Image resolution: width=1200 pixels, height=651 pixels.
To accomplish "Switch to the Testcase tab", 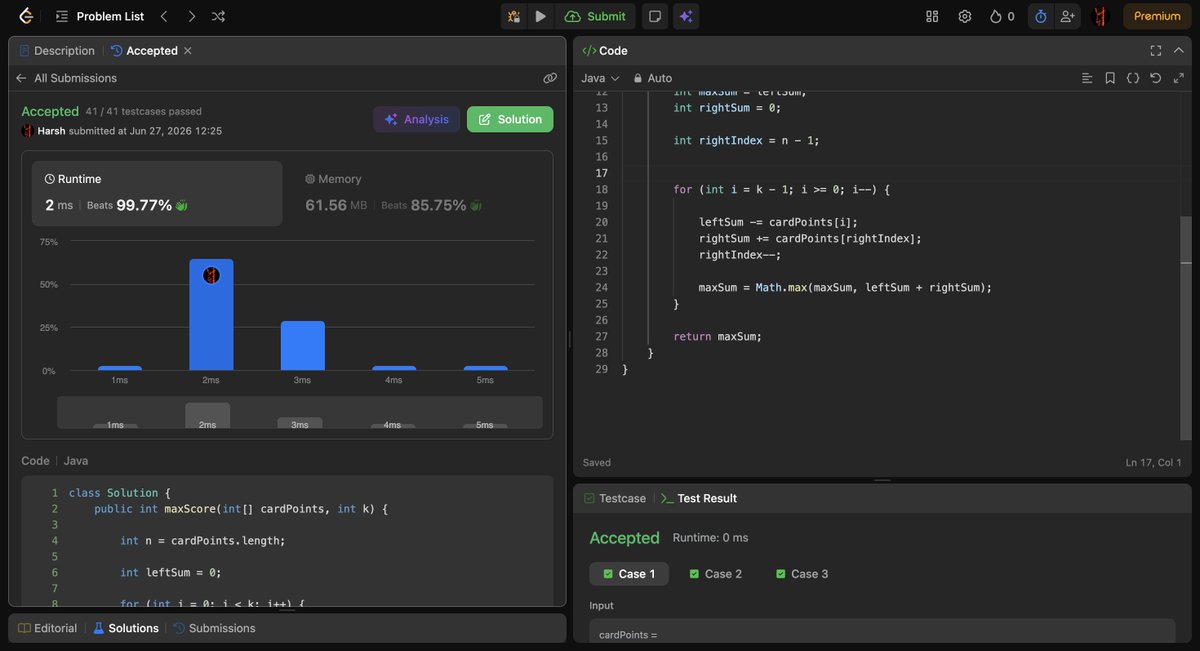I will (x=615, y=498).
